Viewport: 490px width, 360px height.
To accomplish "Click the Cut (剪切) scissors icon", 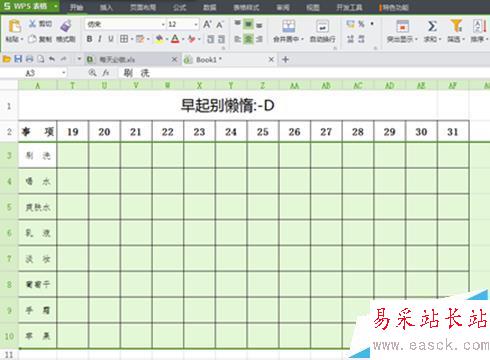I will coord(32,23).
